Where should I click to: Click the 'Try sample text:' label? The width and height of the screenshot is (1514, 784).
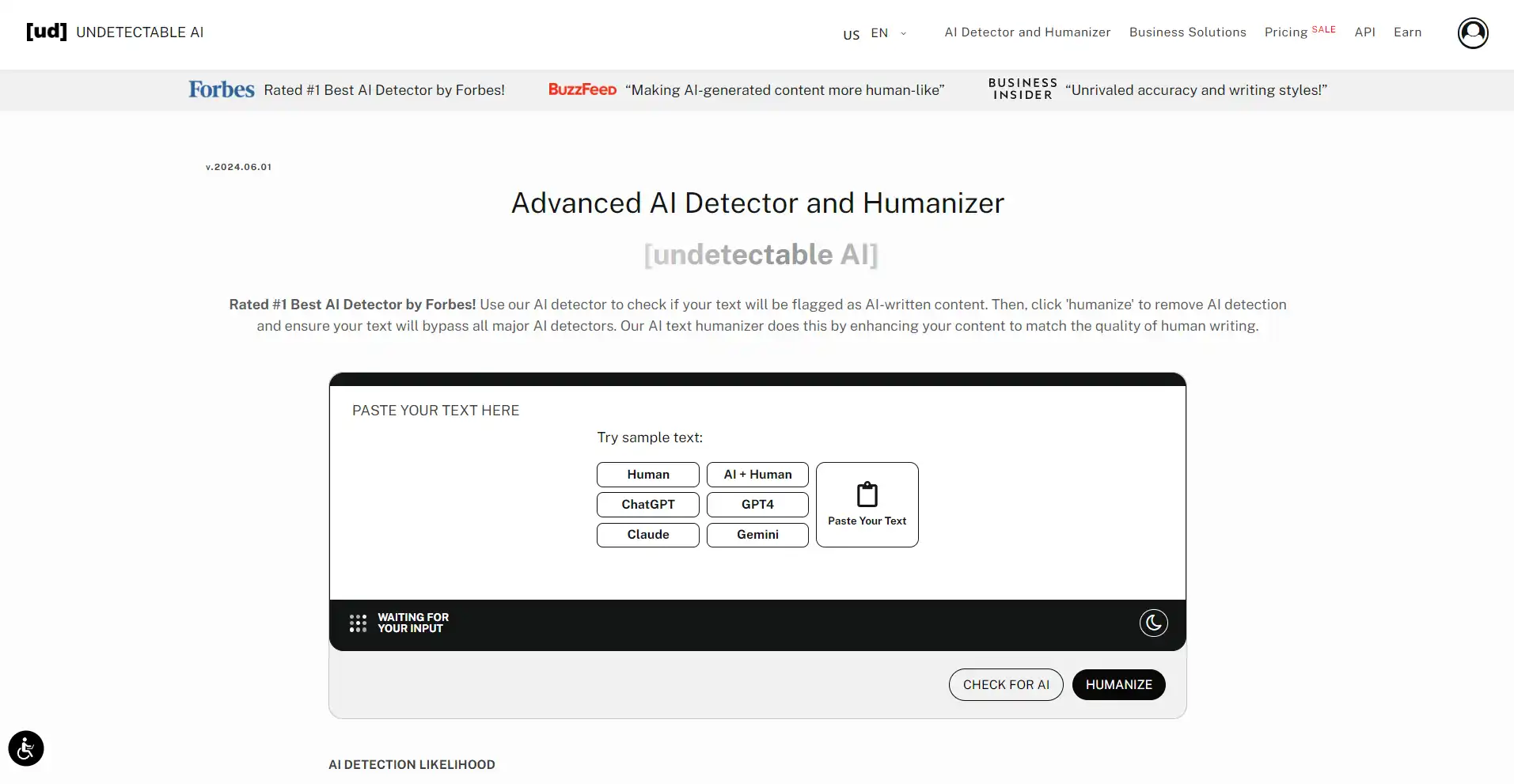click(650, 437)
